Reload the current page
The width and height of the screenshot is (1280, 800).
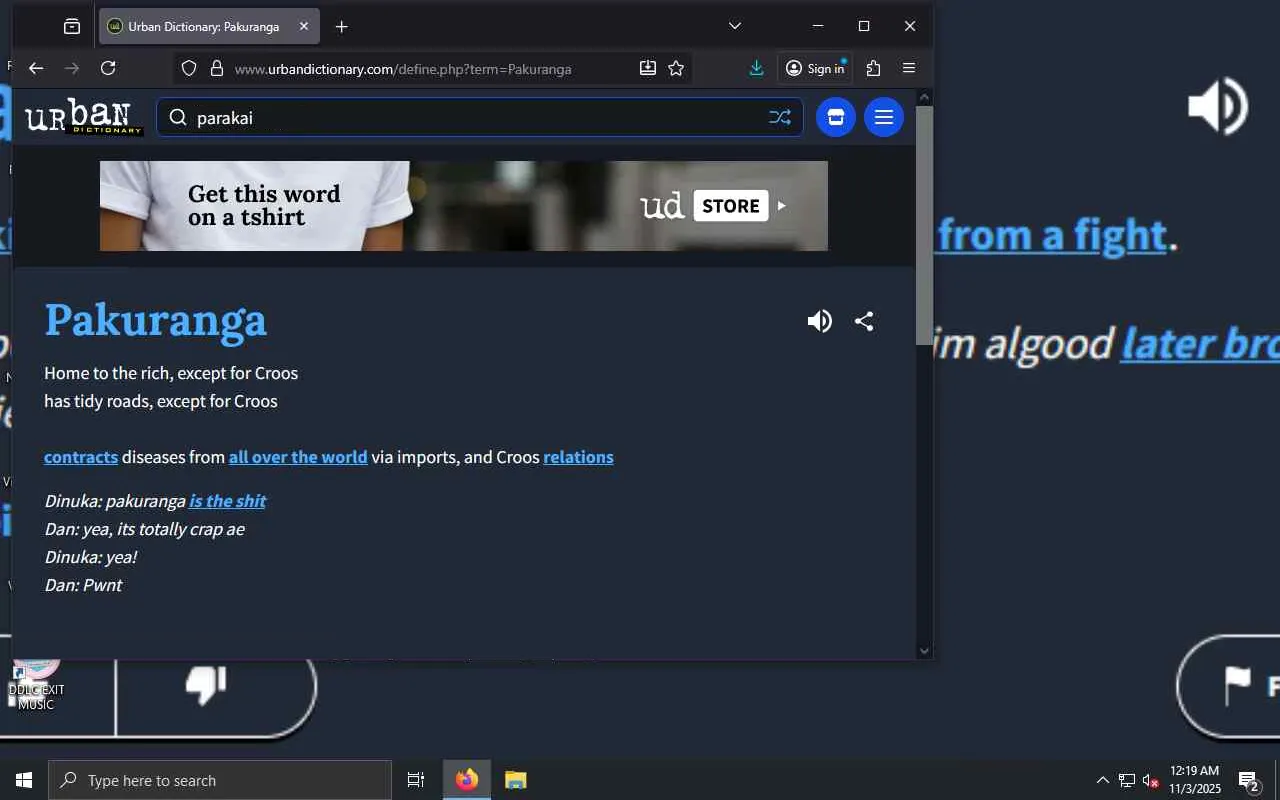(108, 68)
